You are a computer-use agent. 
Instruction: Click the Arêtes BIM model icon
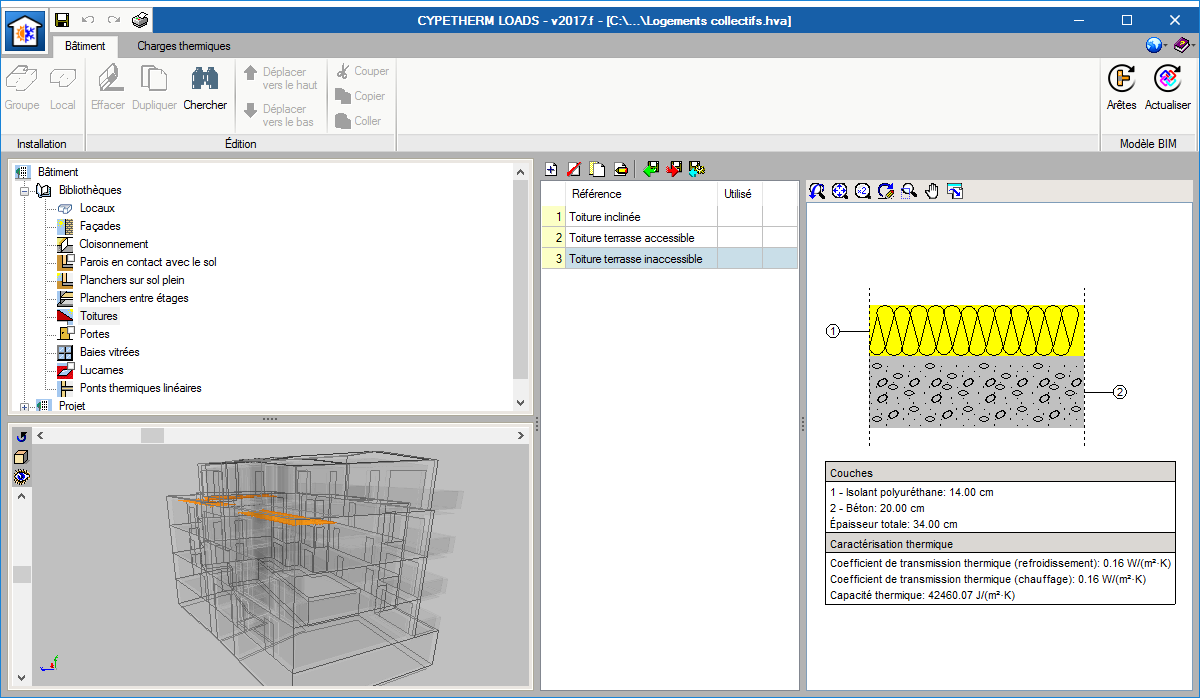[x=1122, y=87]
